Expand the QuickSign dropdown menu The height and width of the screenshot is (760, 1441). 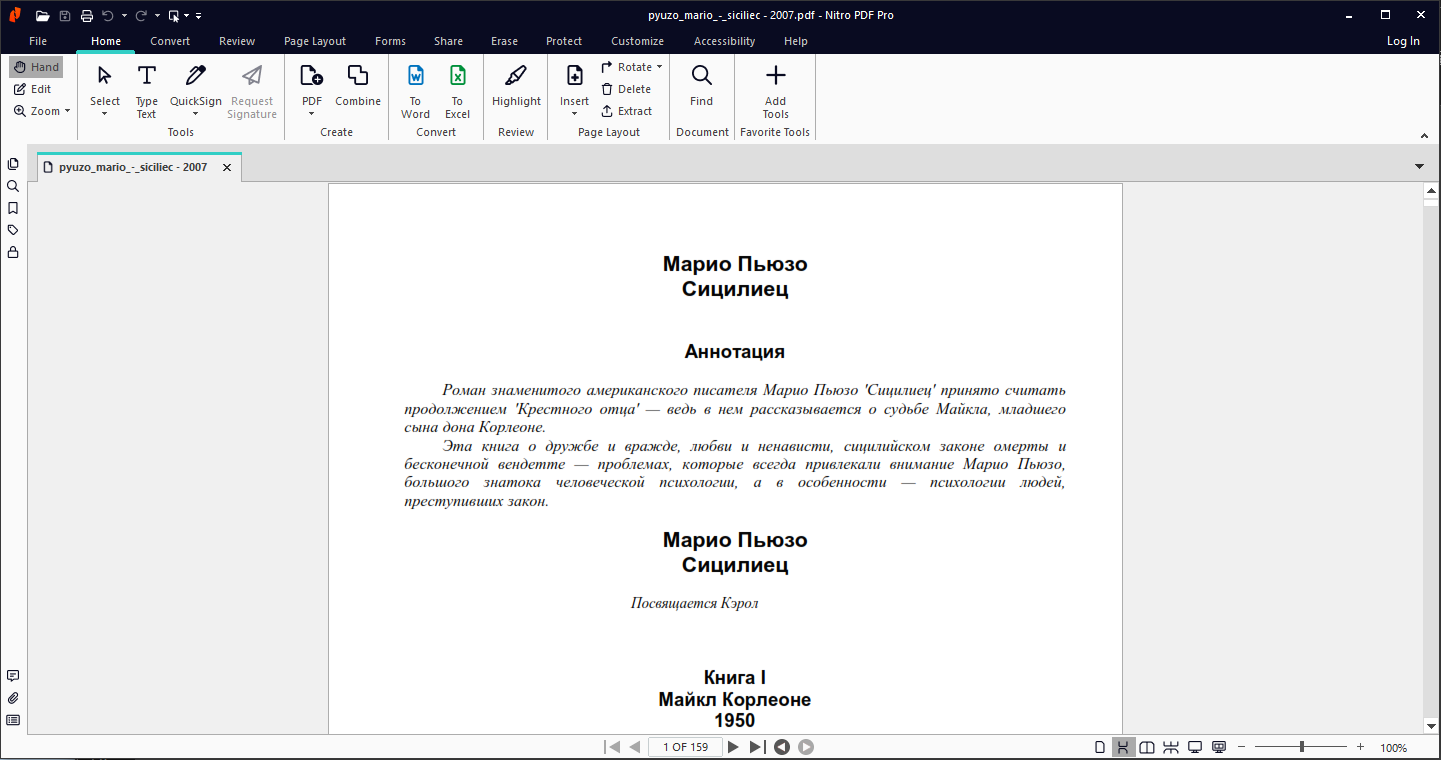click(196, 113)
